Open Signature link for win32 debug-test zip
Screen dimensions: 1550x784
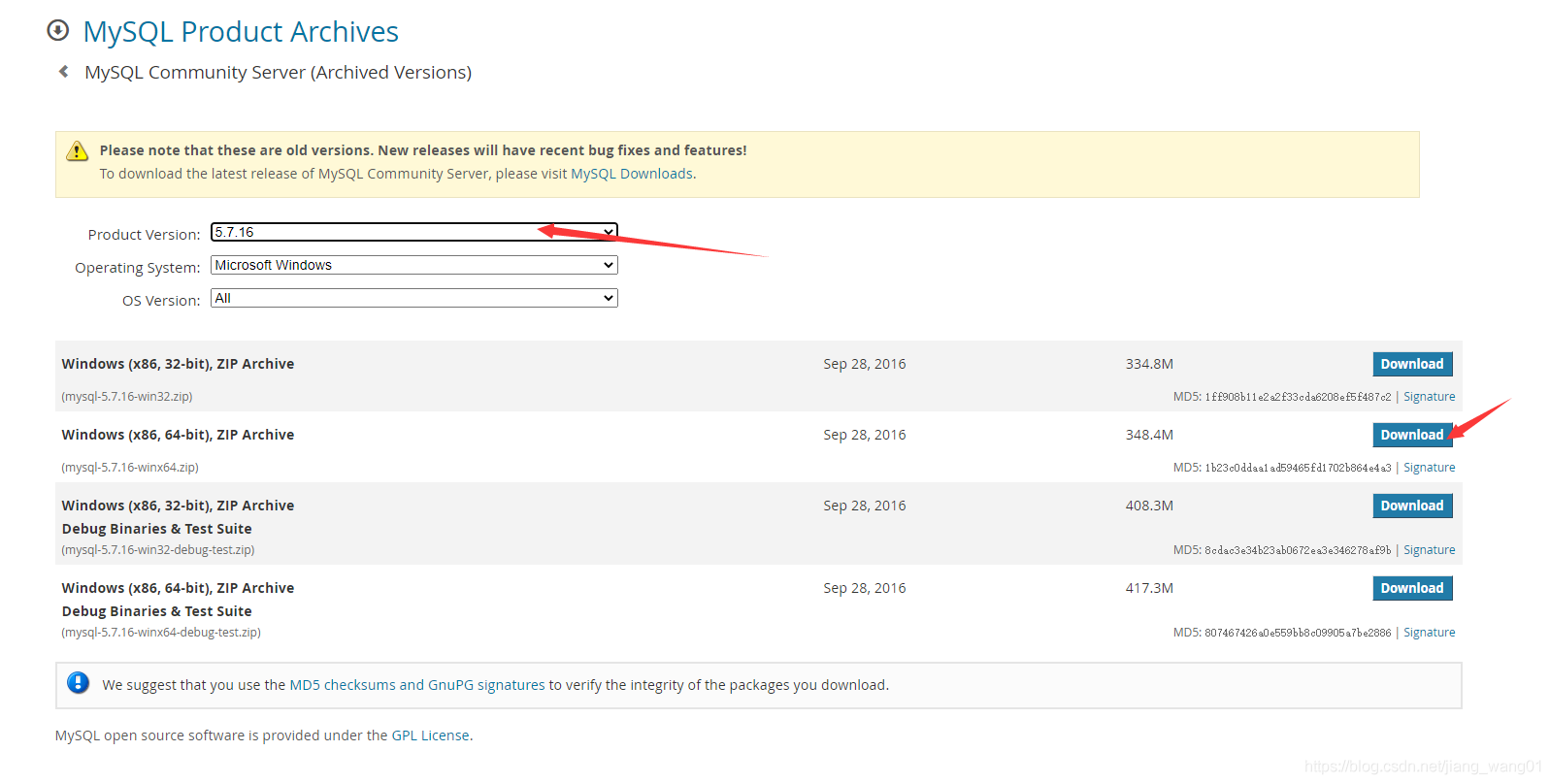point(1430,550)
